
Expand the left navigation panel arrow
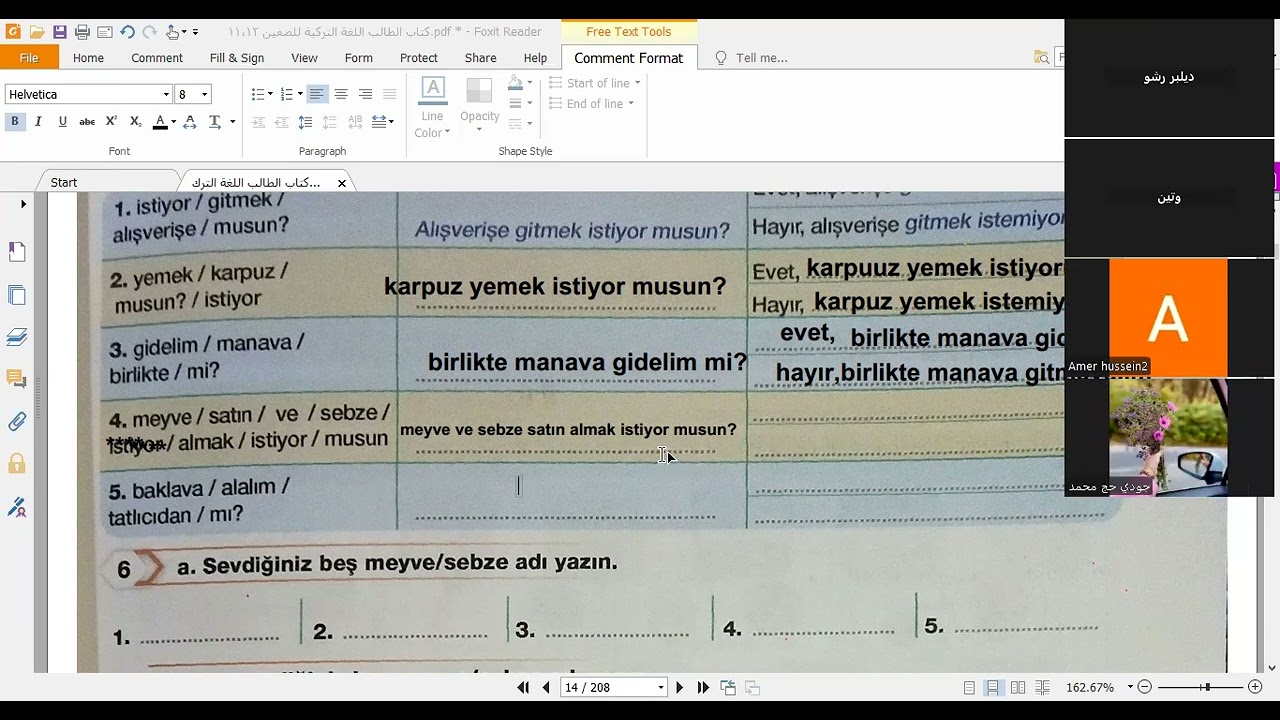pos(23,204)
